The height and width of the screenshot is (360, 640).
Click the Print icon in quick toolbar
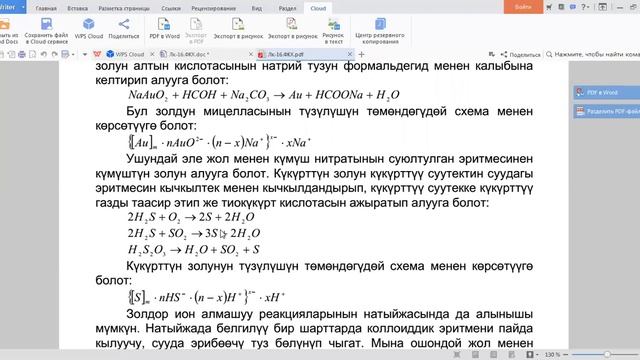coord(22,54)
